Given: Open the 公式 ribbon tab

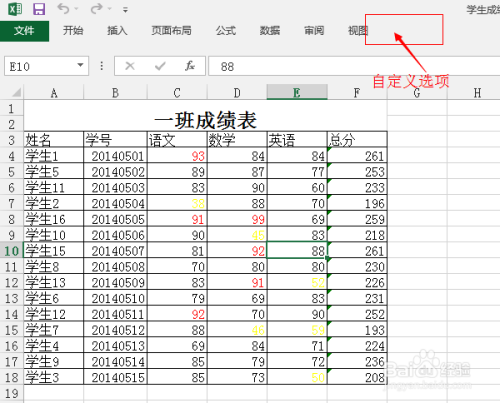Looking at the screenshot, I should pyautogui.click(x=226, y=31).
